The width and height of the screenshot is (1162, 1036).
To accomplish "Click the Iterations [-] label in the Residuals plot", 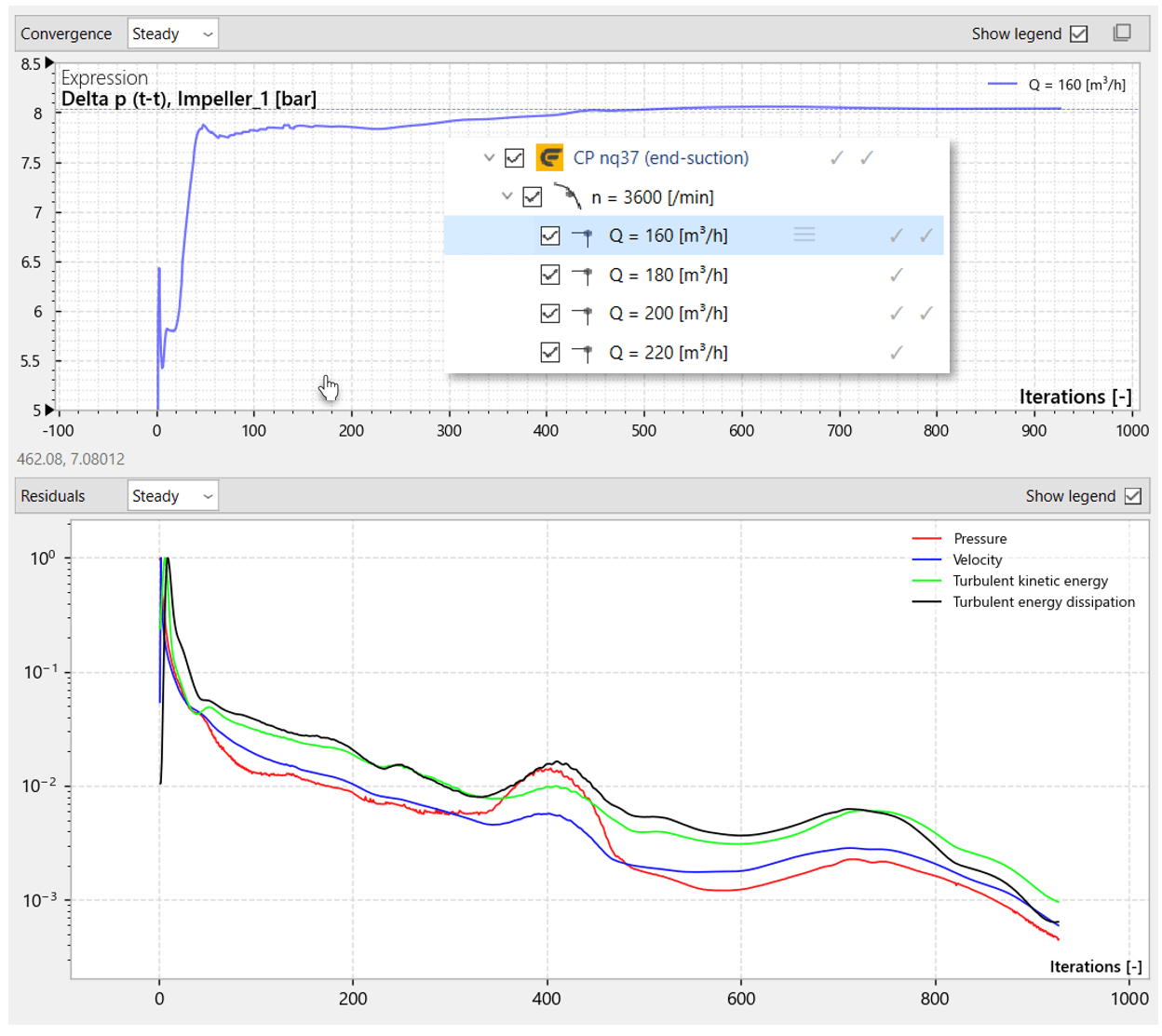I will point(1096,966).
